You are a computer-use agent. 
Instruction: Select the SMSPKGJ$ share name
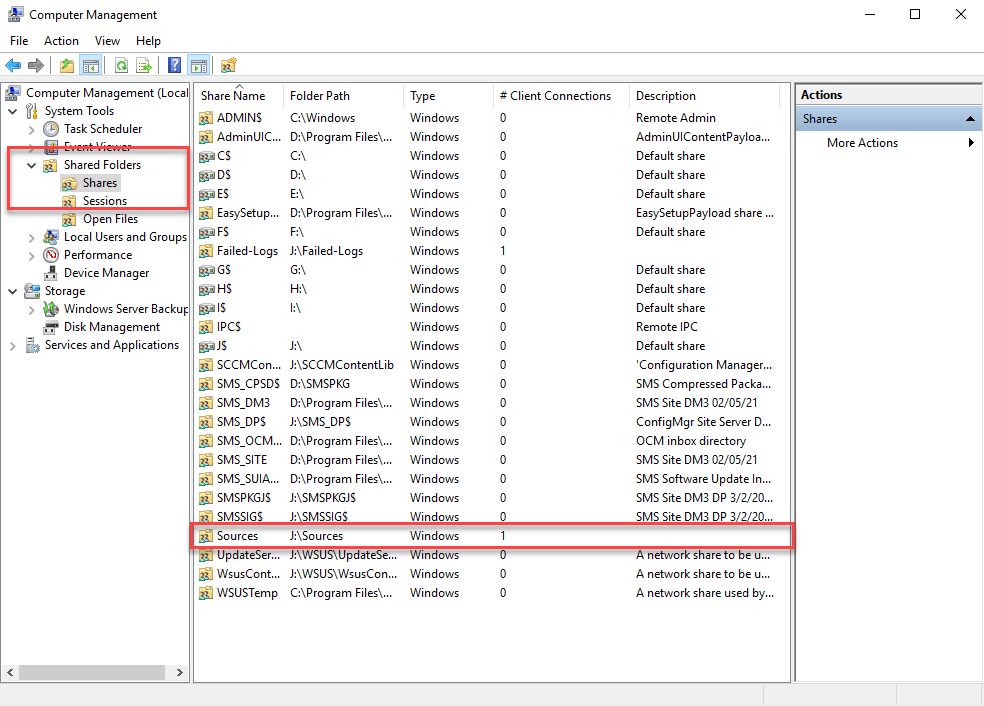click(244, 498)
